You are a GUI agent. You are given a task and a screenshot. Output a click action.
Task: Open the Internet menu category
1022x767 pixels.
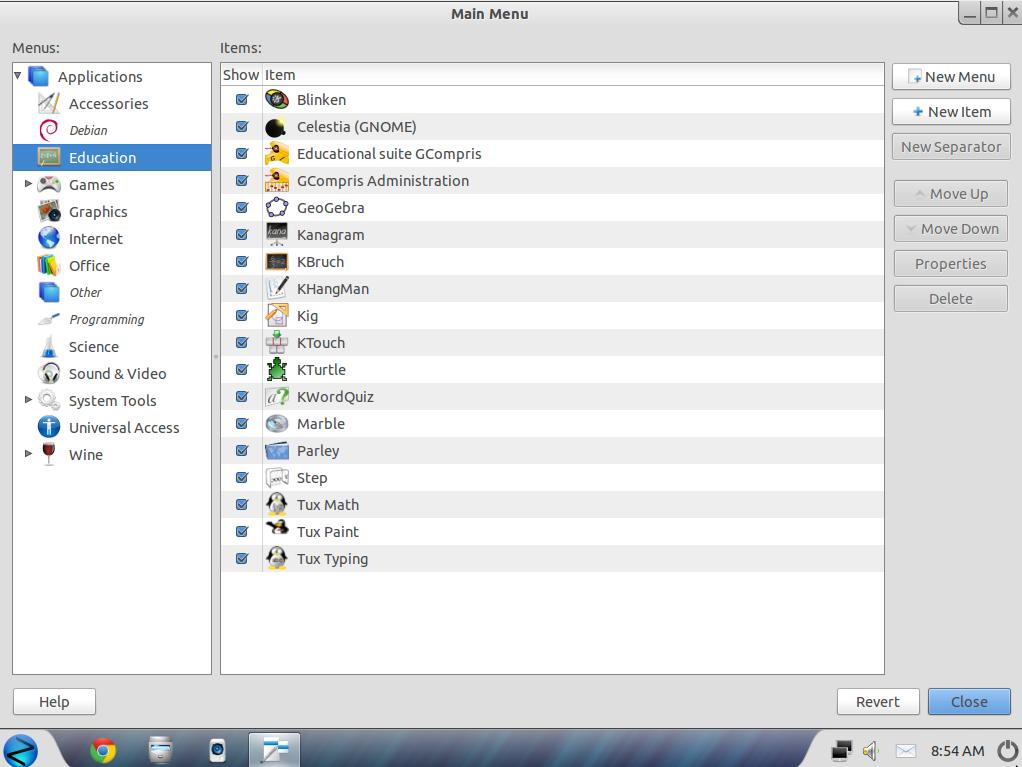point(95,239)
